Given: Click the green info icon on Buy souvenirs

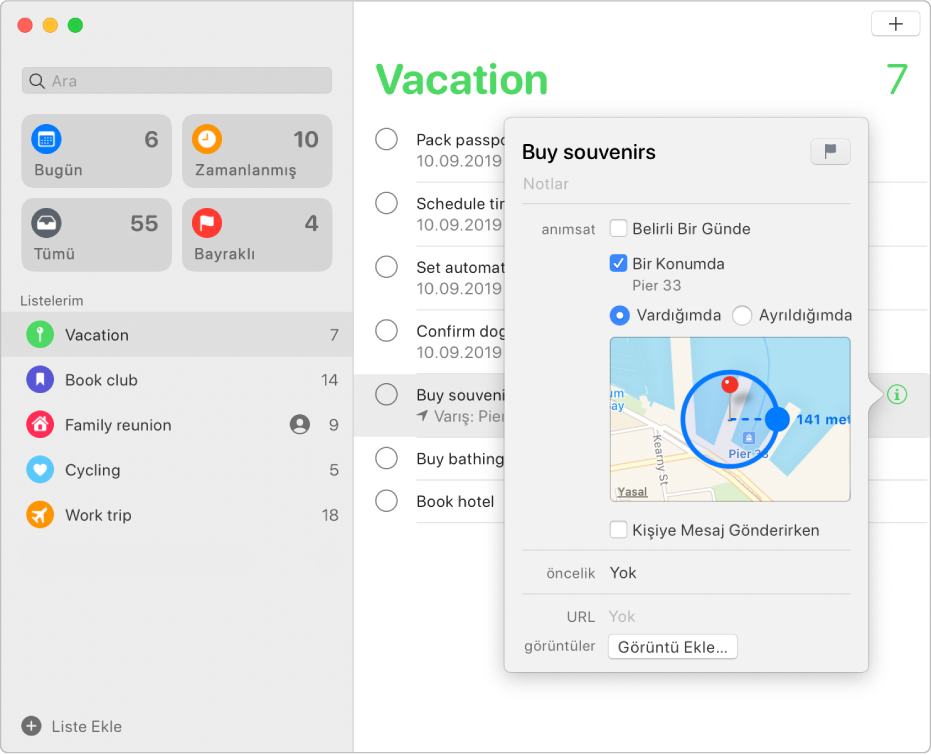Looking at the screenshot, I should (897, 394).
